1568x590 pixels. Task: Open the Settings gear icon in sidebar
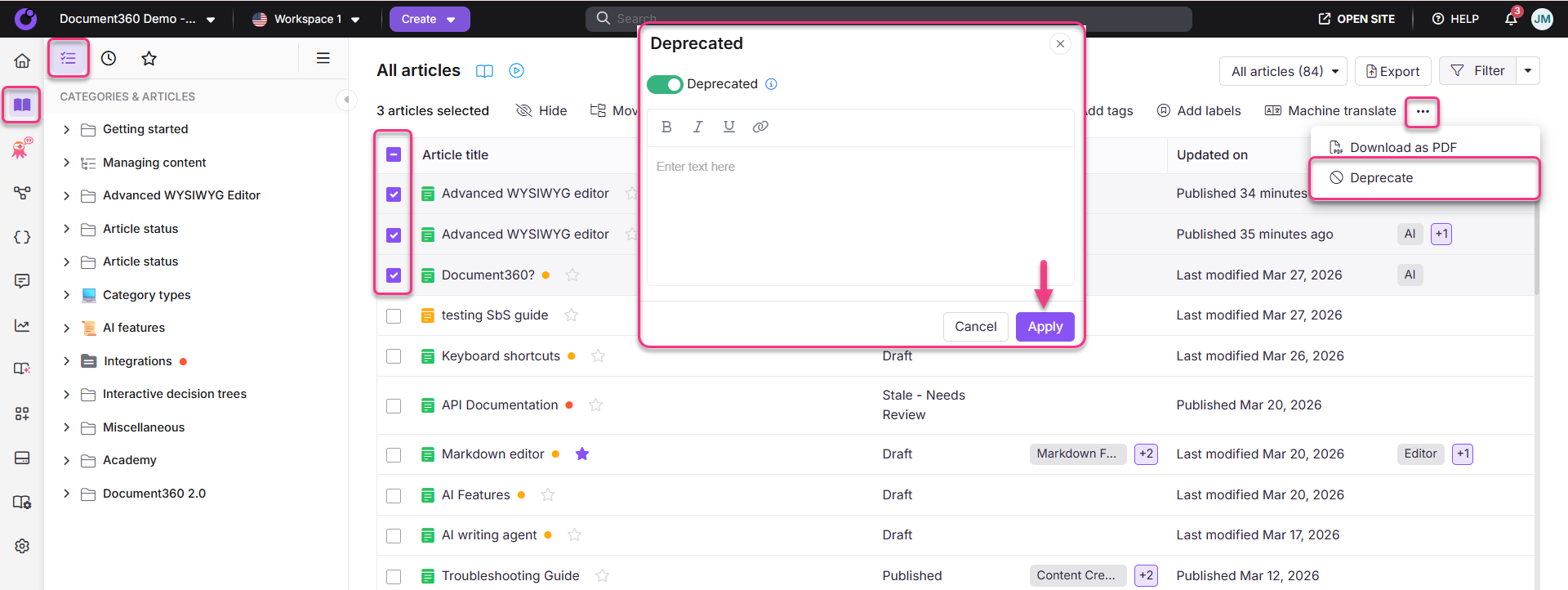pos(22,546)
